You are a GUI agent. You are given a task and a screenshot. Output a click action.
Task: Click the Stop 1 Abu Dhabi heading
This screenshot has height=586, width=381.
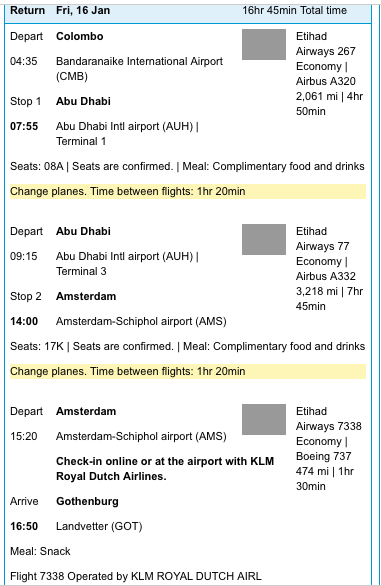tap(60, 101)
